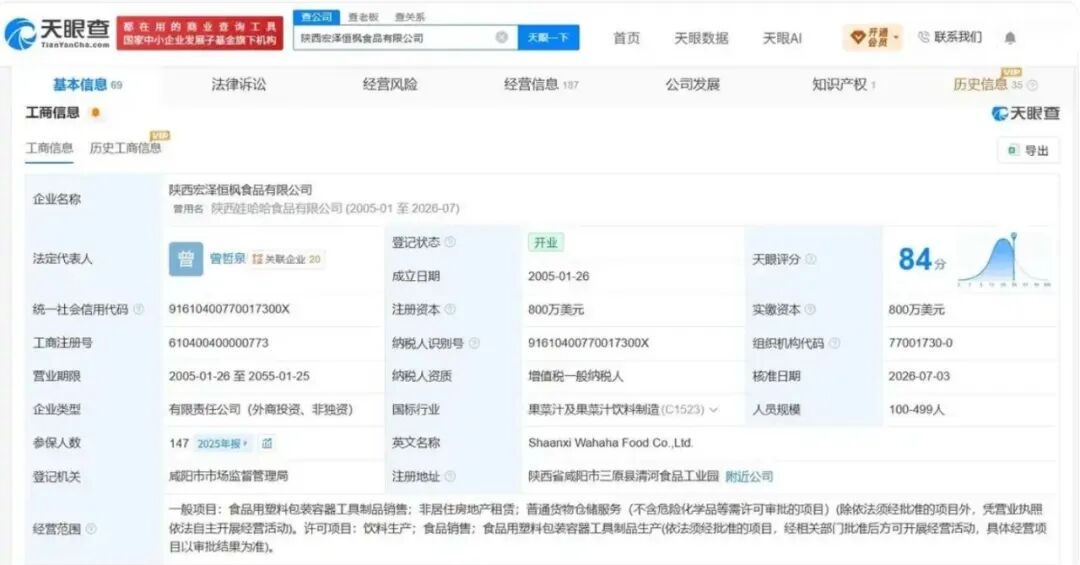Select registration authority 咸阳市市场监督管理局
Screen dimensions: 1080x565
coord(228,476)
